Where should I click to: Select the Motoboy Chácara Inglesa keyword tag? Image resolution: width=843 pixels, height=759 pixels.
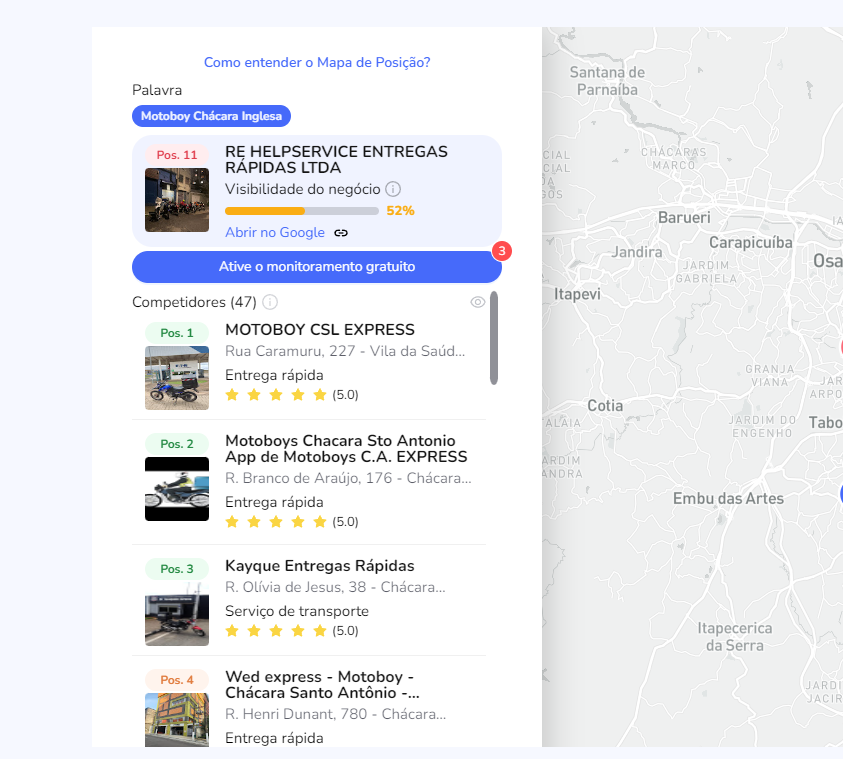pos(211,116)
